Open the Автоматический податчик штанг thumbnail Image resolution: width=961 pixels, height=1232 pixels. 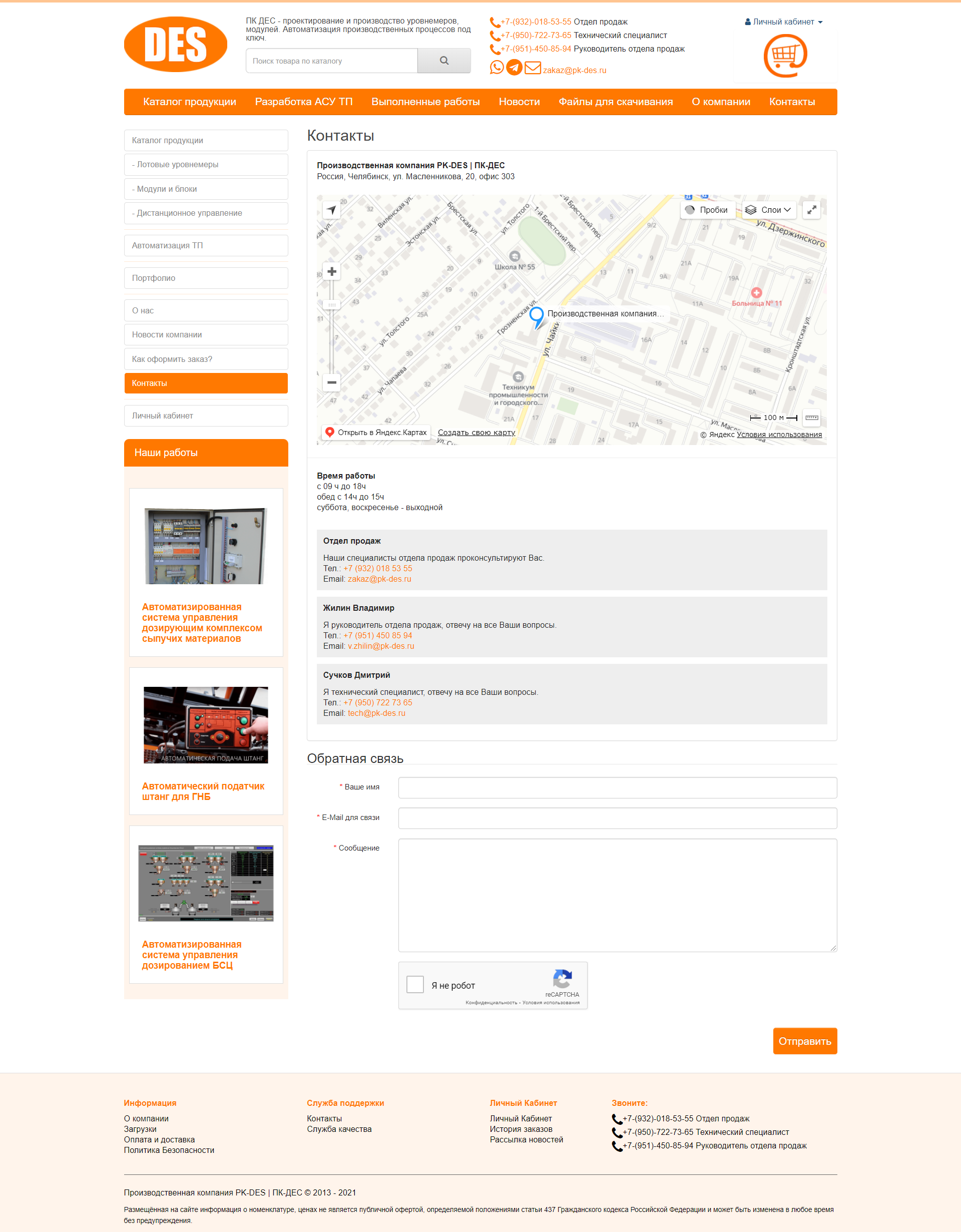tap(206, 725)
